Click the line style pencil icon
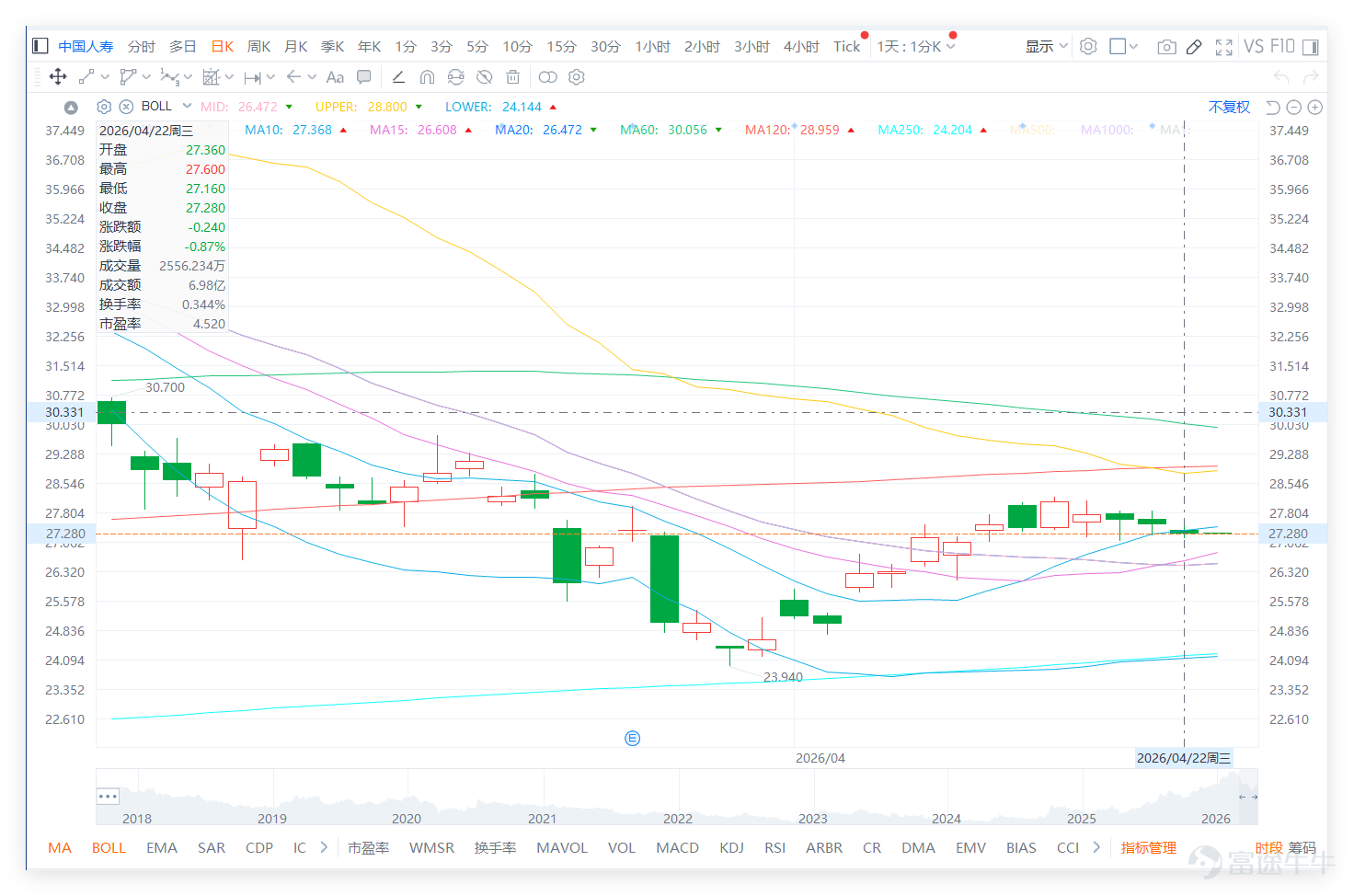 (398, 77)
